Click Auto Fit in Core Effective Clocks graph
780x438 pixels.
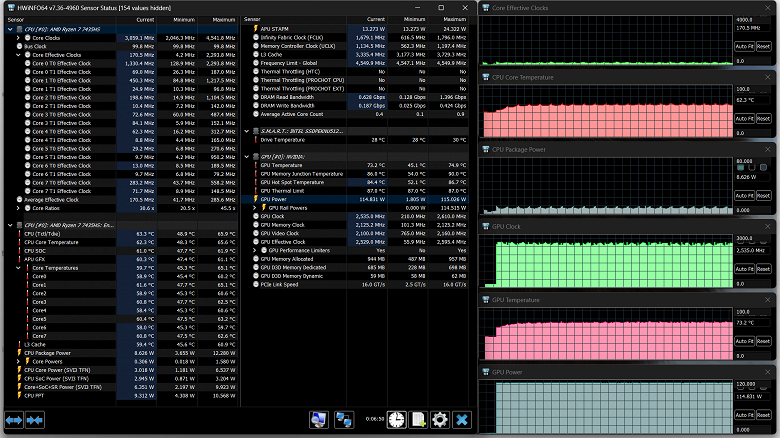(744, 46)
